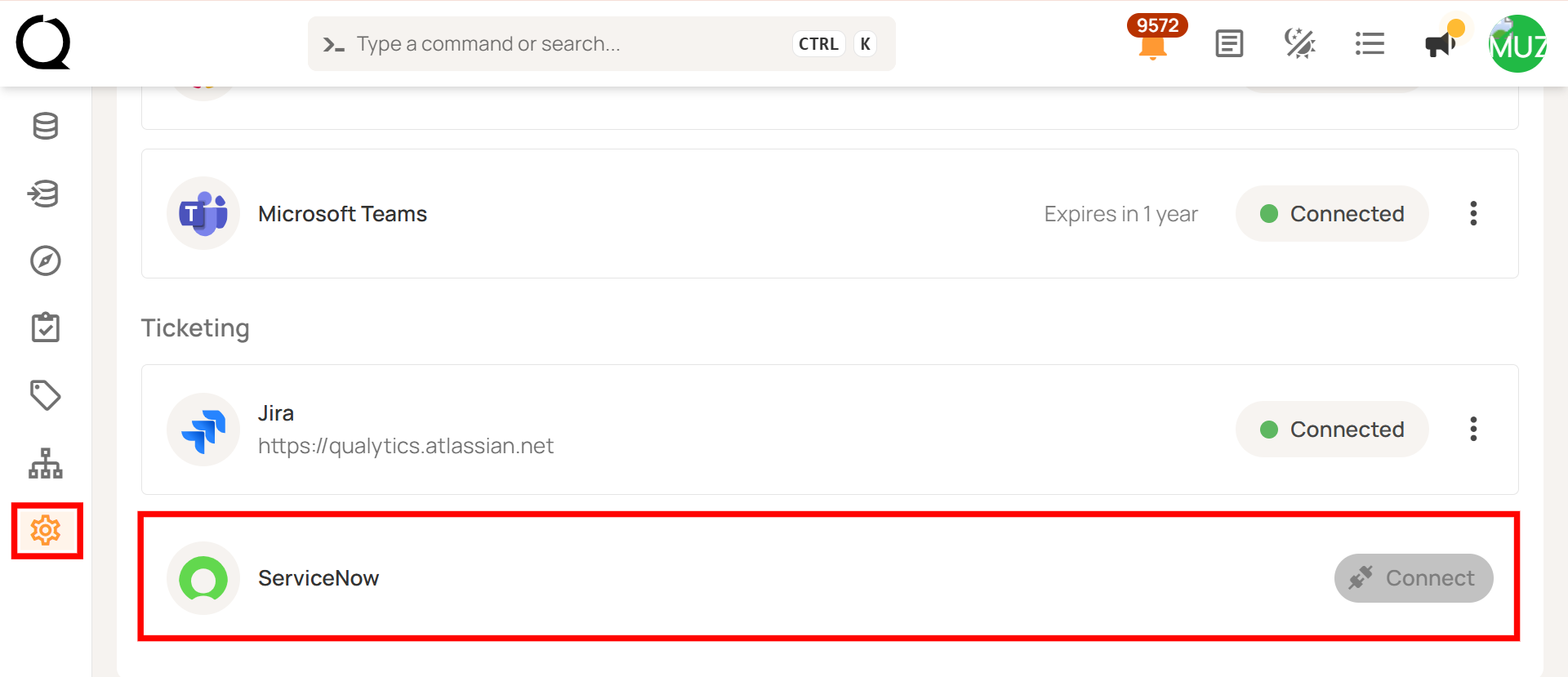Open the Tags section icon

45,394
